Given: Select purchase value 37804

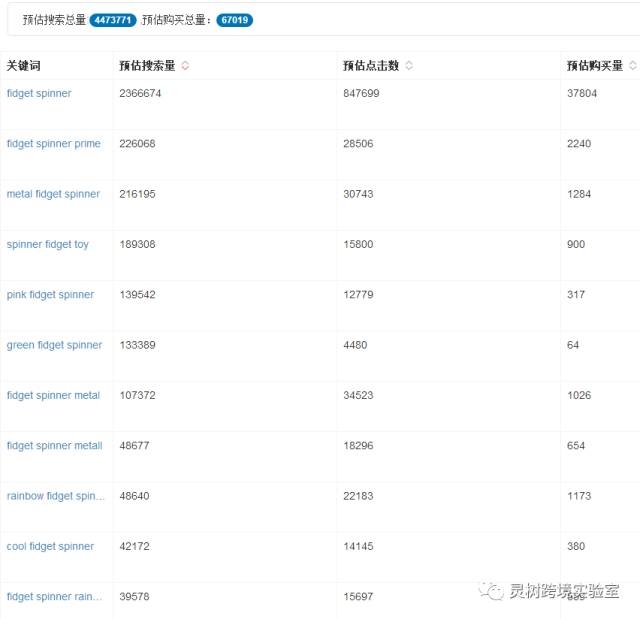Looking at the screenshot, I should [x=582, y=93].
